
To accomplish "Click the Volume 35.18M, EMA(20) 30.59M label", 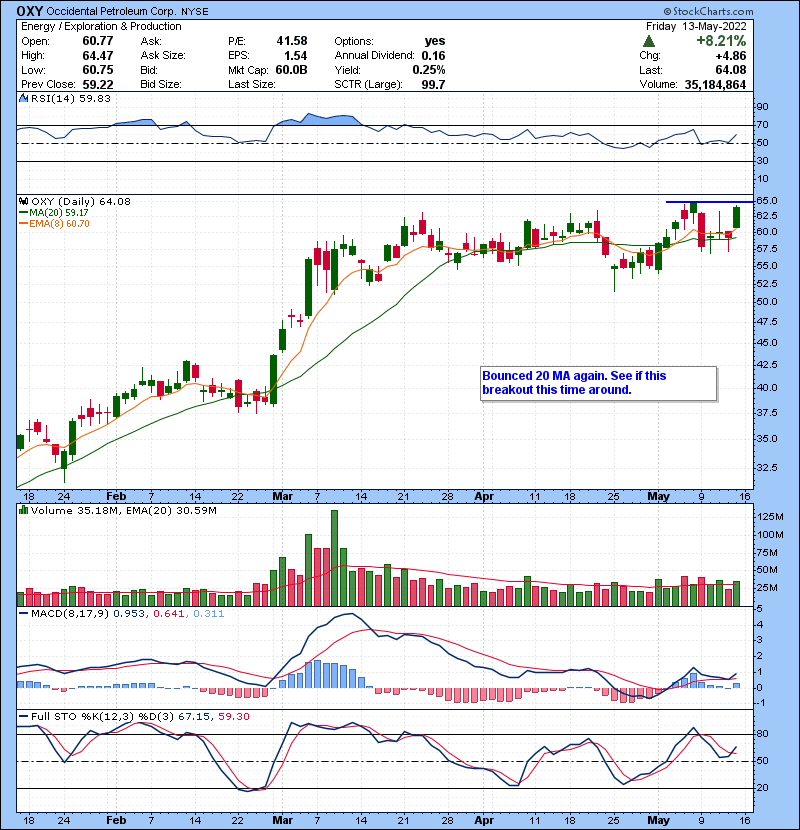I will coord(124,510).
